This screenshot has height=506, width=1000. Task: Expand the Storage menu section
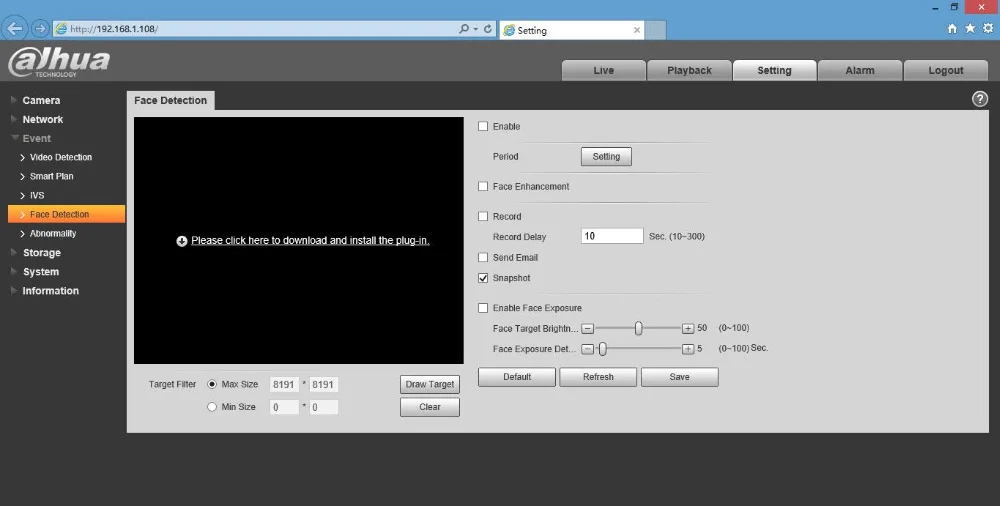click(x=41, y=253)
